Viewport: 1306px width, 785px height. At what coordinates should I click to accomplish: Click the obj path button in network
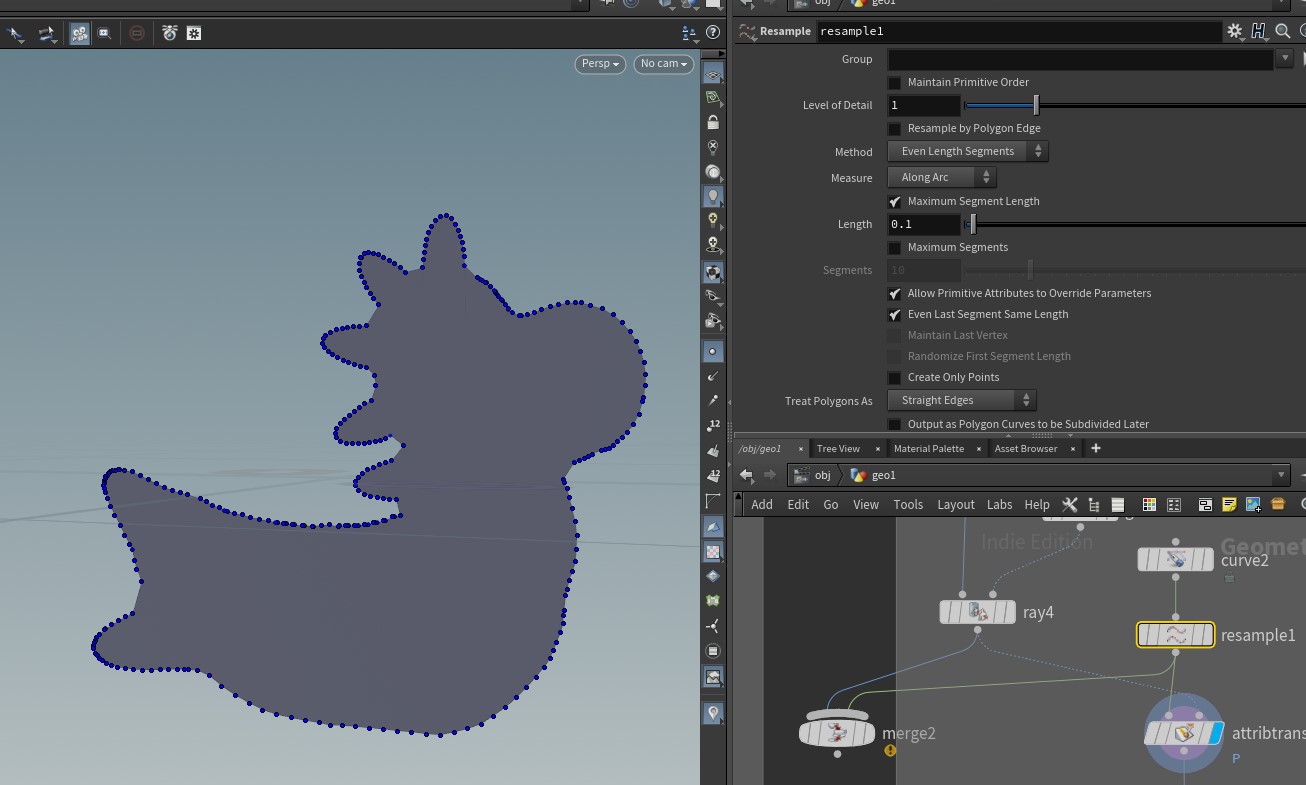tap(813, 475)
